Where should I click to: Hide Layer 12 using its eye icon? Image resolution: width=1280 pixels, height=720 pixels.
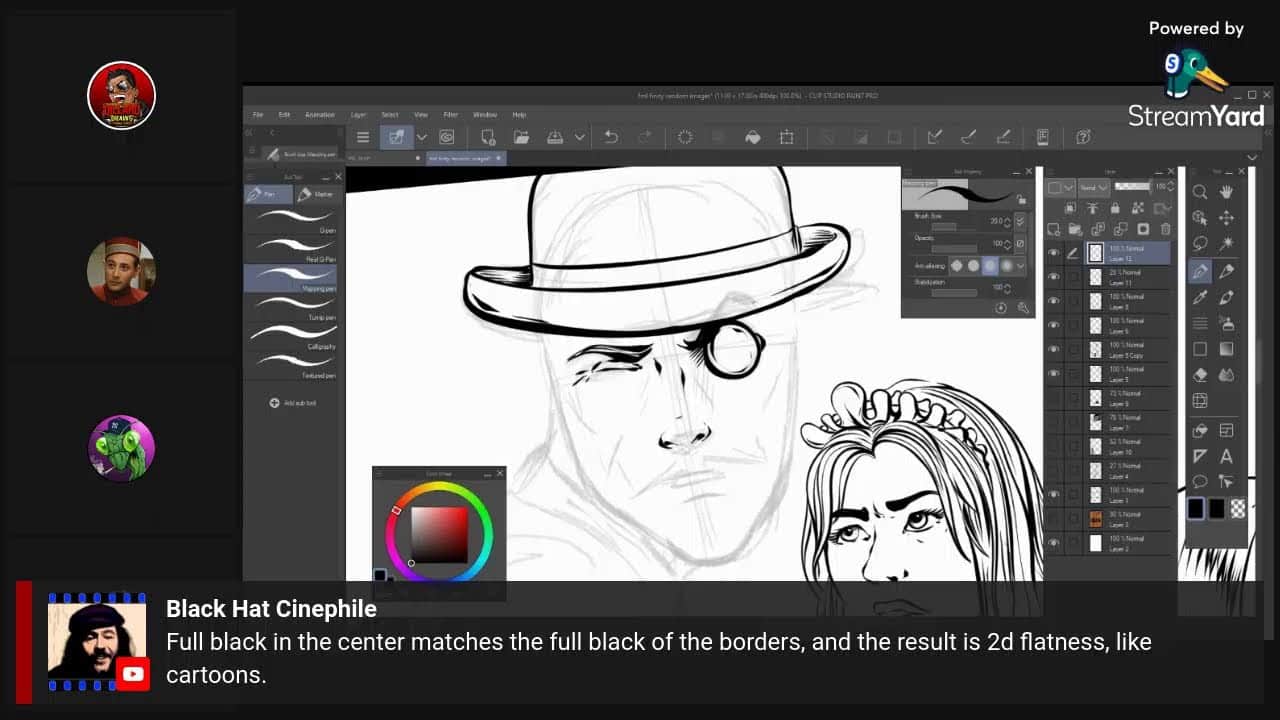[1053, 253]
